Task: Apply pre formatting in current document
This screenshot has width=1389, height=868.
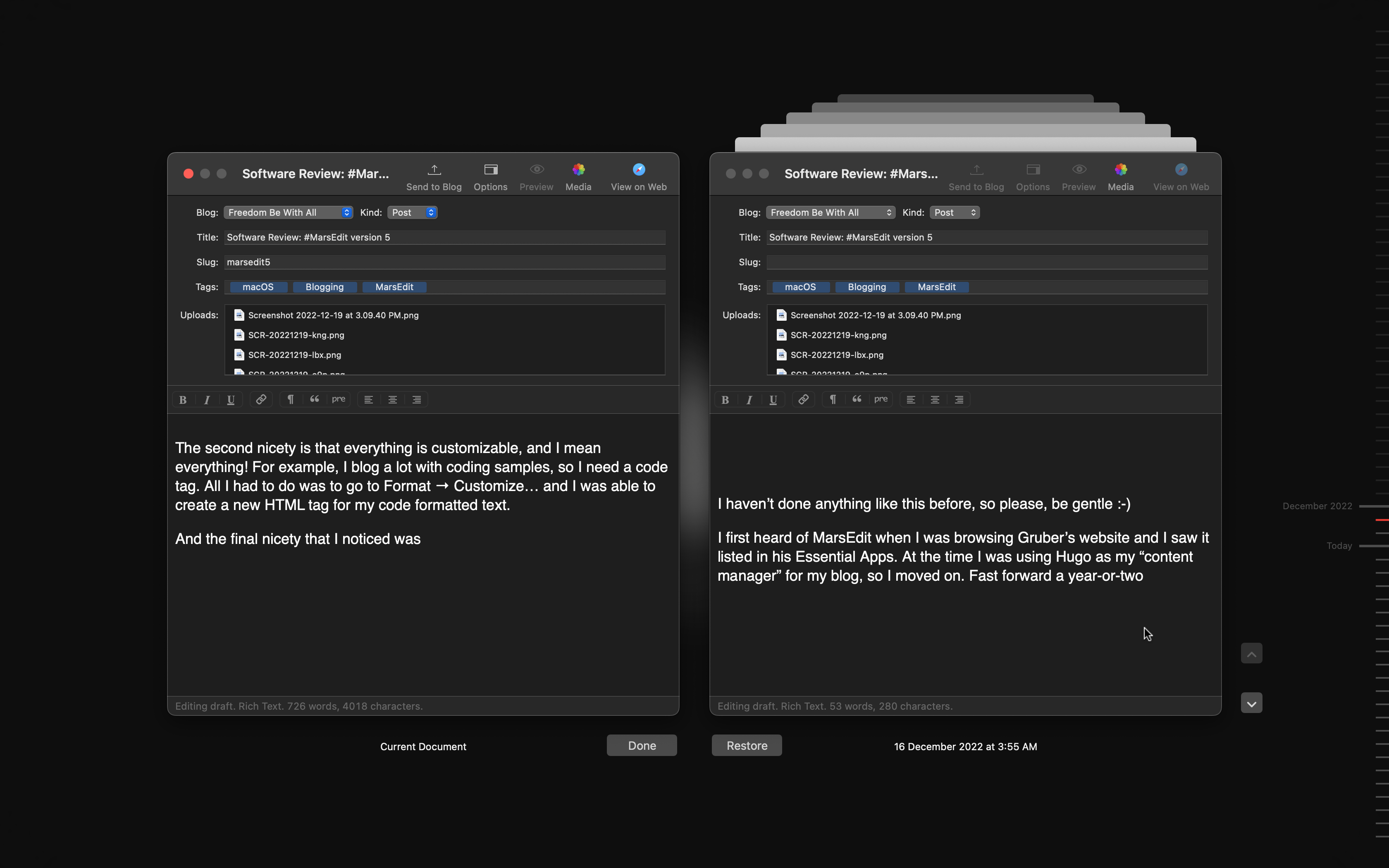Action: pos(339,400)
